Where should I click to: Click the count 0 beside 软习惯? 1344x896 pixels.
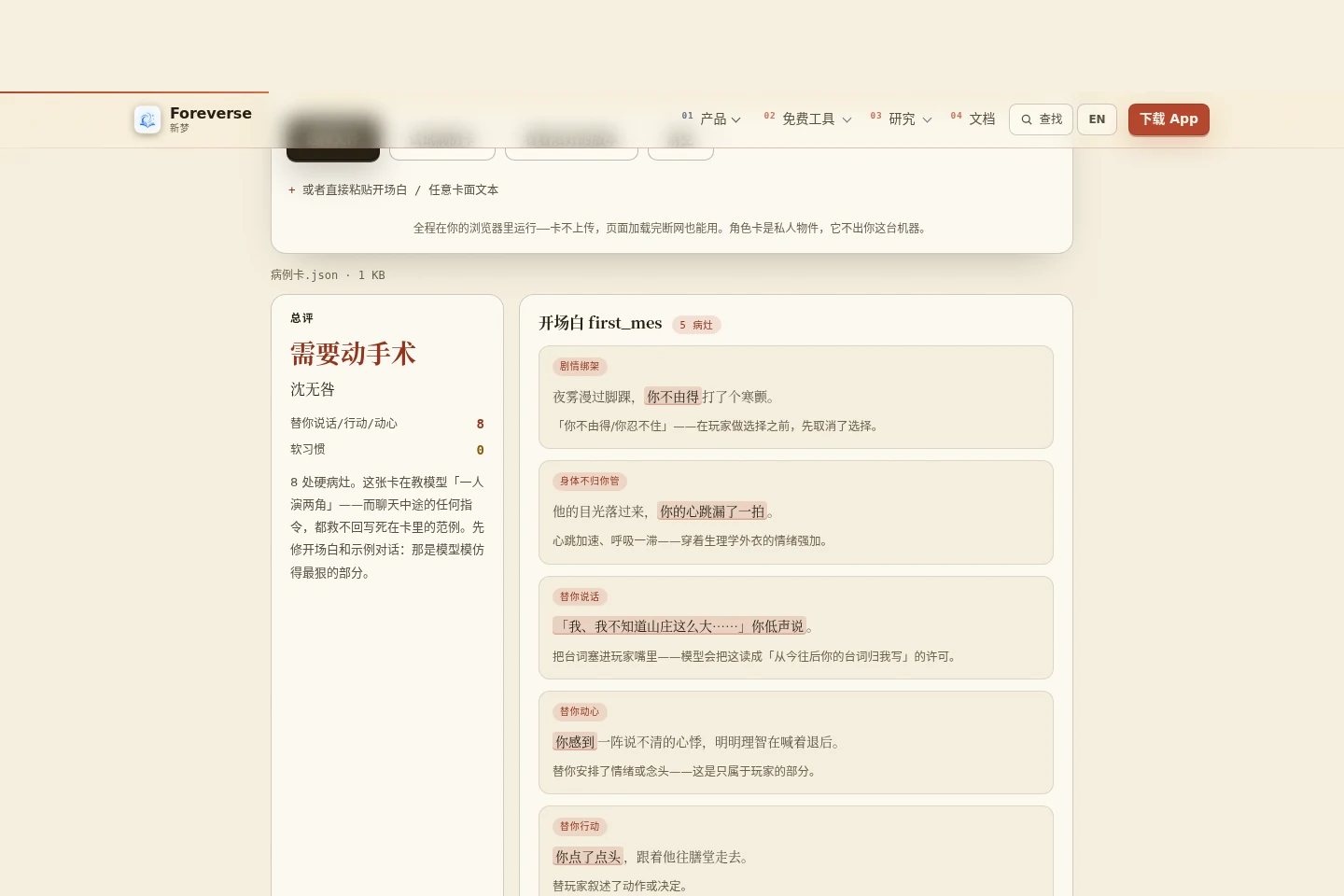click(x=480, y=450)
